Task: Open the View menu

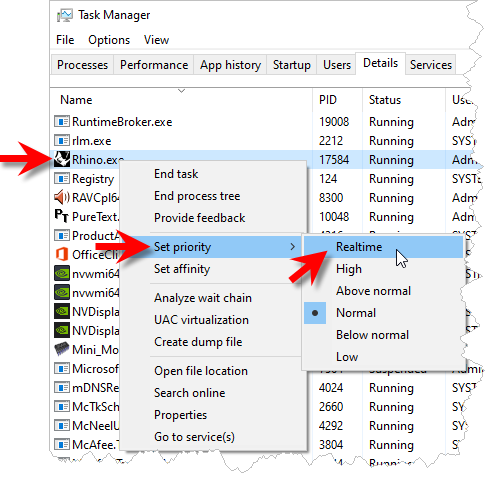Action: click(156, 40)
